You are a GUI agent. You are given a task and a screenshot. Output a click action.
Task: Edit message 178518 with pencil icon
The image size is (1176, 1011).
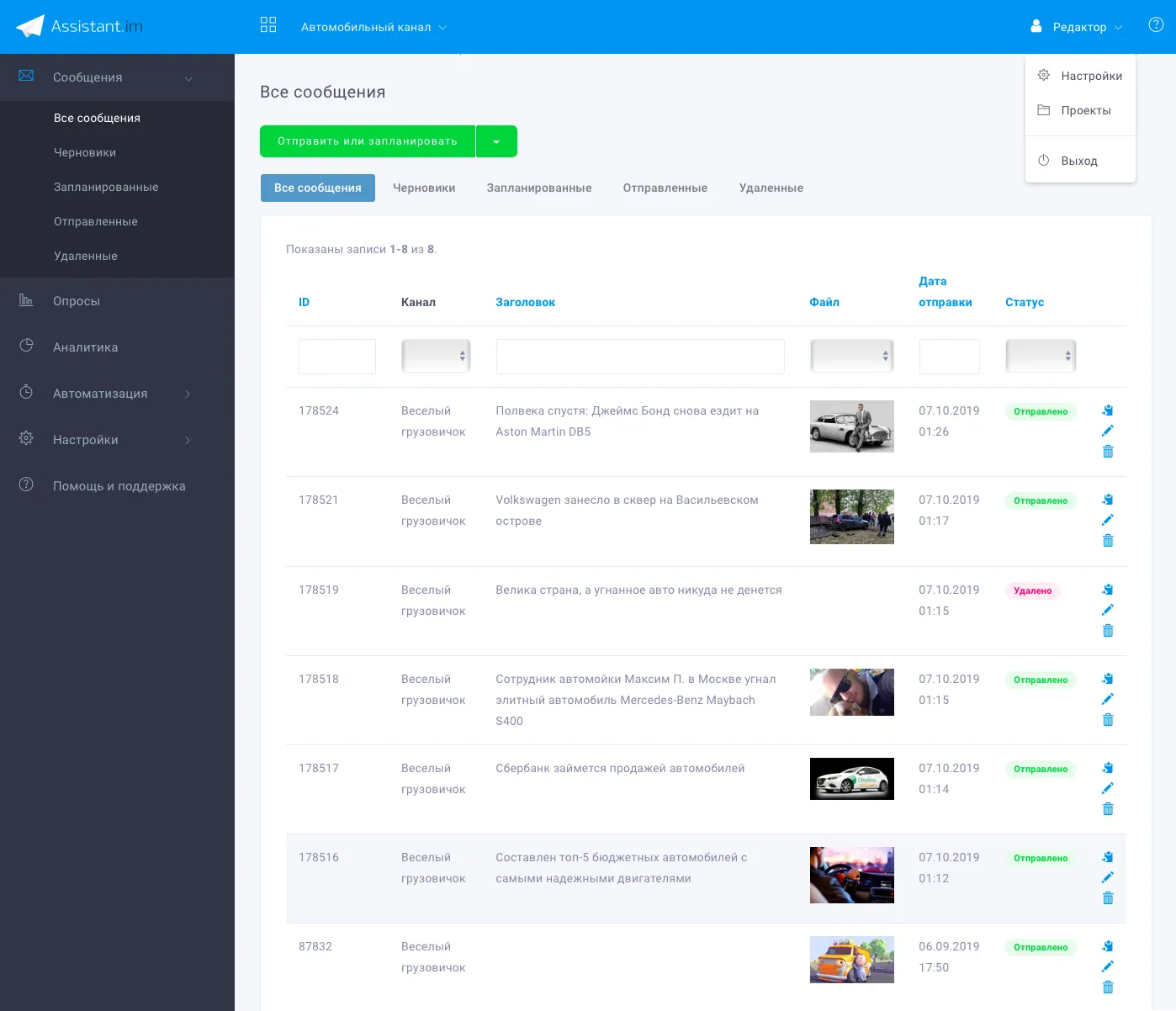[1108, 699]
